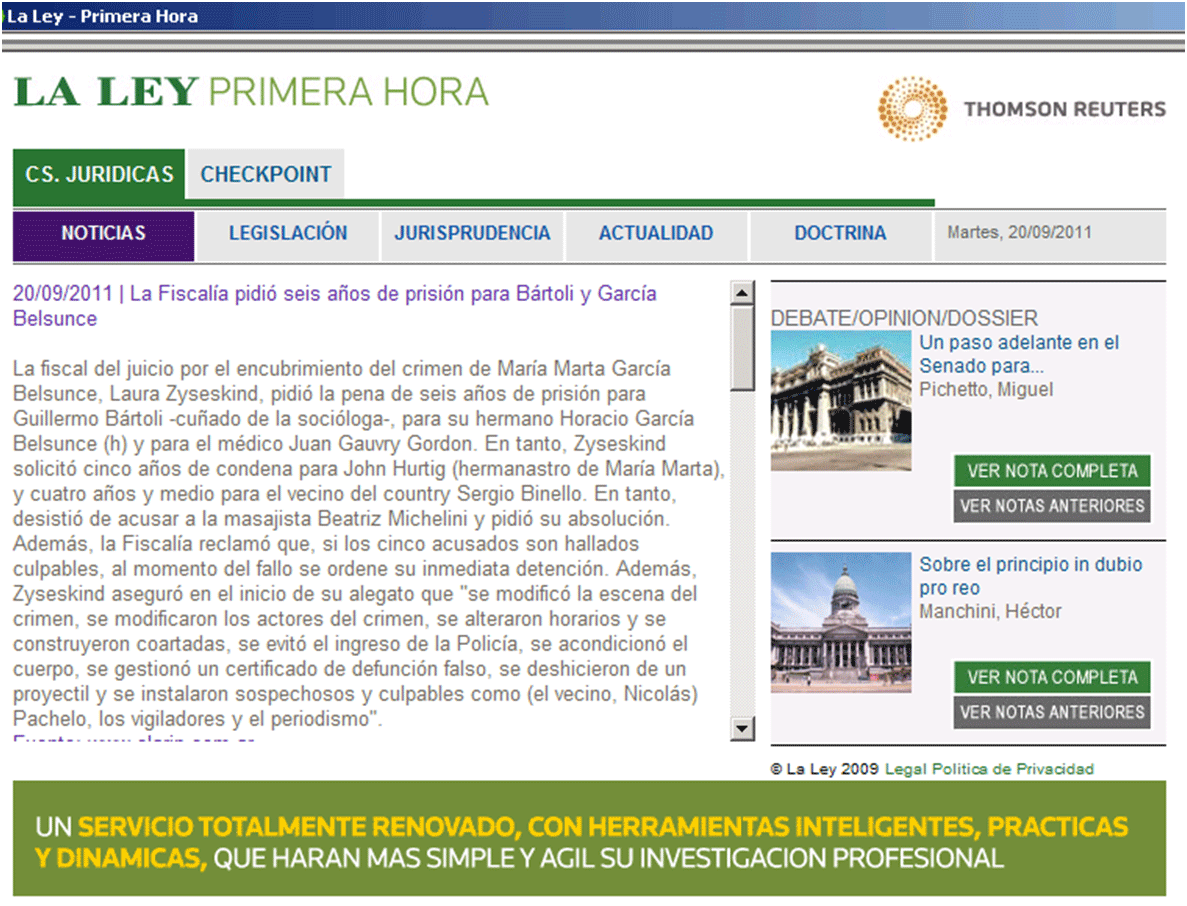The width and height of the screenshot is (1187, 906).
Task: Open the Legal Politica de Privacidad link
Action: pyautogui.click(x=989, y=769)
